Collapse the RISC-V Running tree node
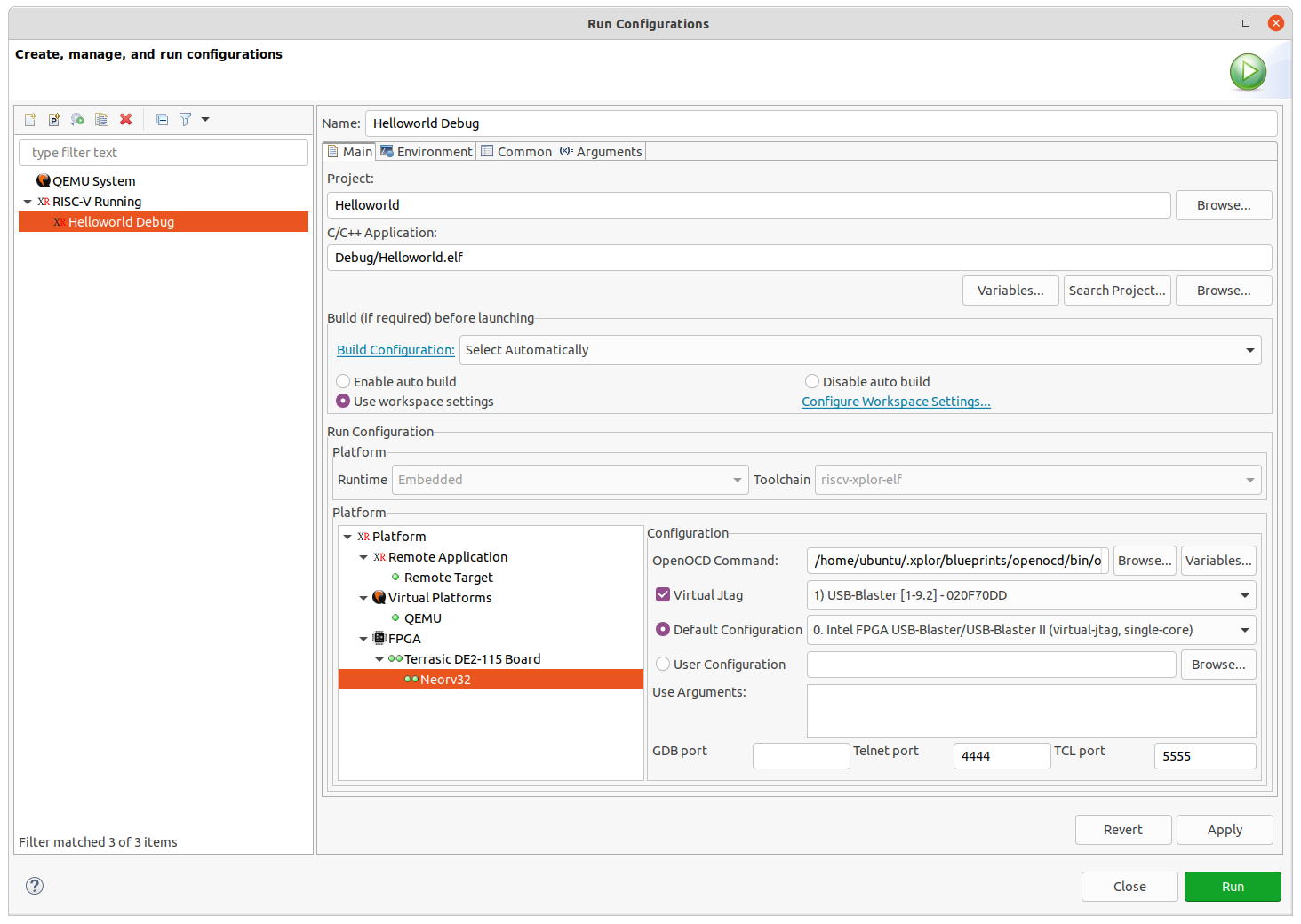This screenshot has height=924, width=1301. [x=28, y=202]
